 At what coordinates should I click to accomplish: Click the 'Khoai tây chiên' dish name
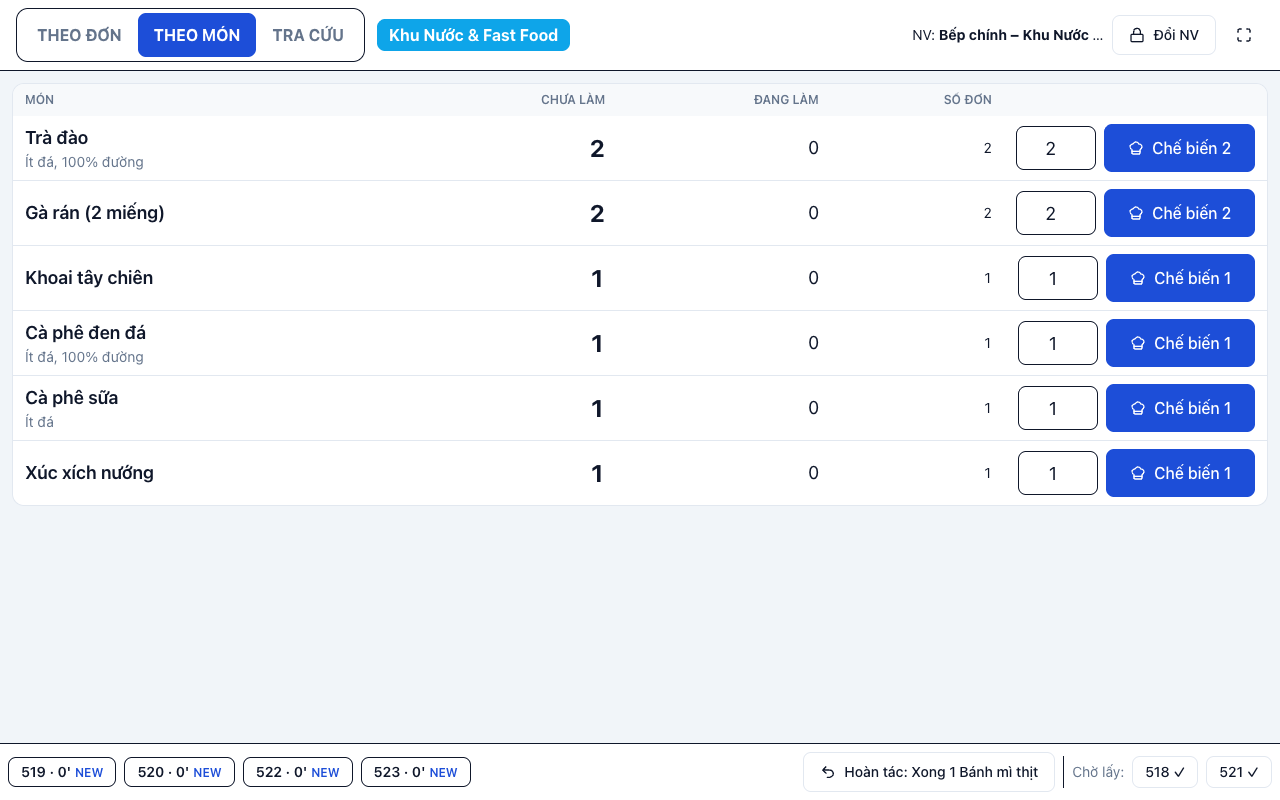point(89,278)
